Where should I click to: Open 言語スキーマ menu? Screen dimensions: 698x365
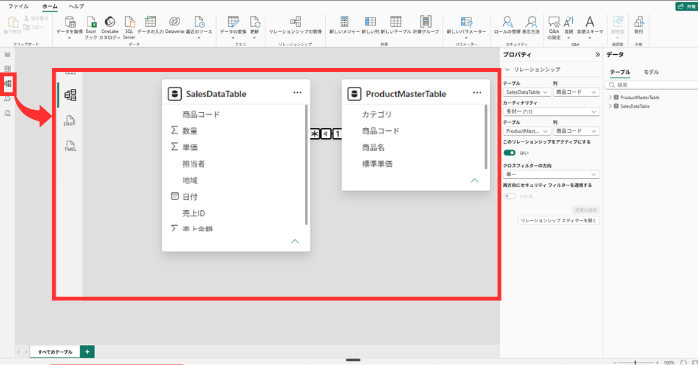[590, 28]
